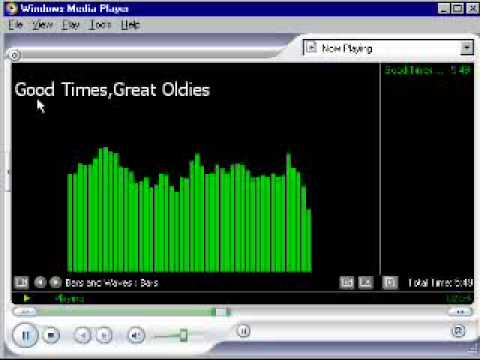Open the Tools menu
This screenshot has height=360, width=480.
click(100, 25)
